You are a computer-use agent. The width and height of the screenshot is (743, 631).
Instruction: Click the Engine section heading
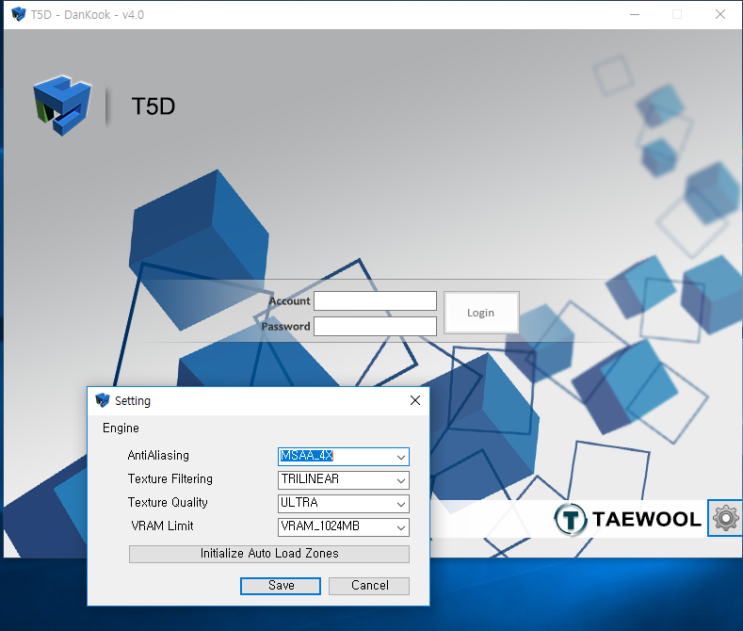[x=121, y=428]
